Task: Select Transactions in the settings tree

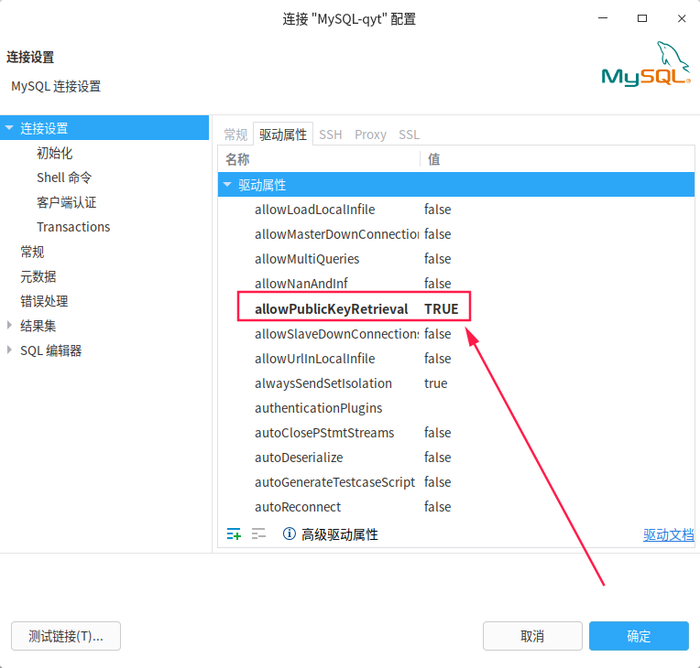Action: click(73, 227)
